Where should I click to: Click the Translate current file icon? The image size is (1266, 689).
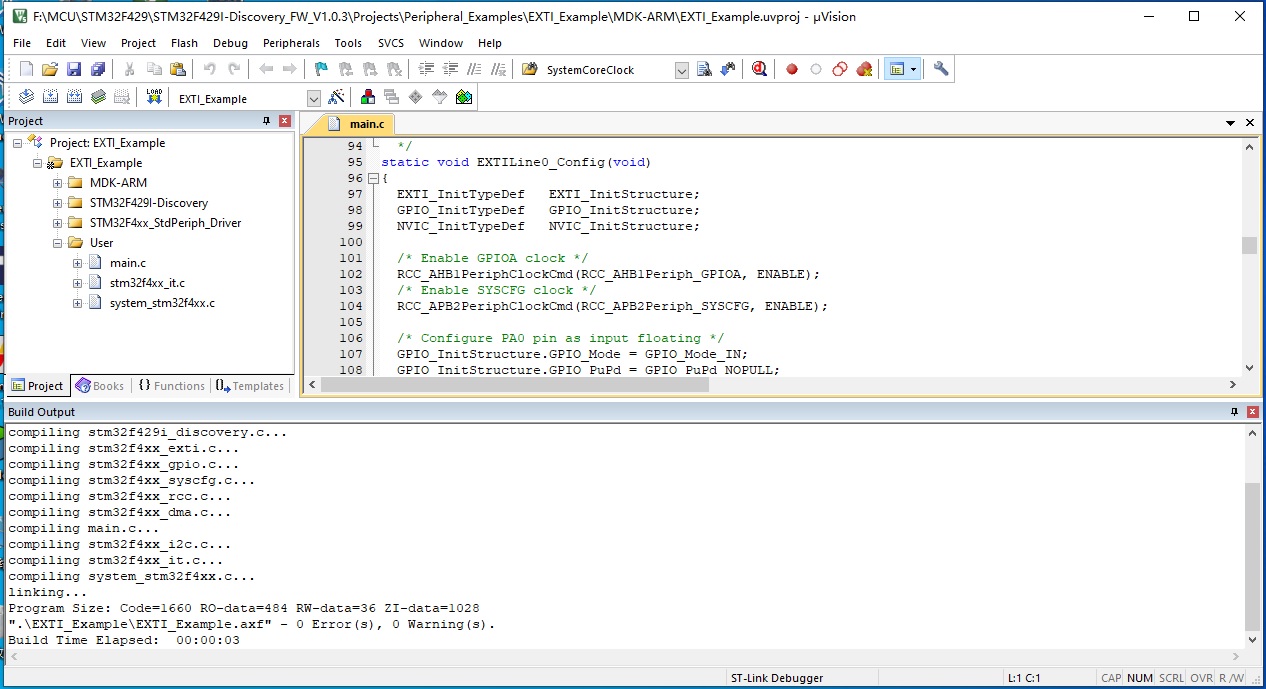[x=26, y=97]
